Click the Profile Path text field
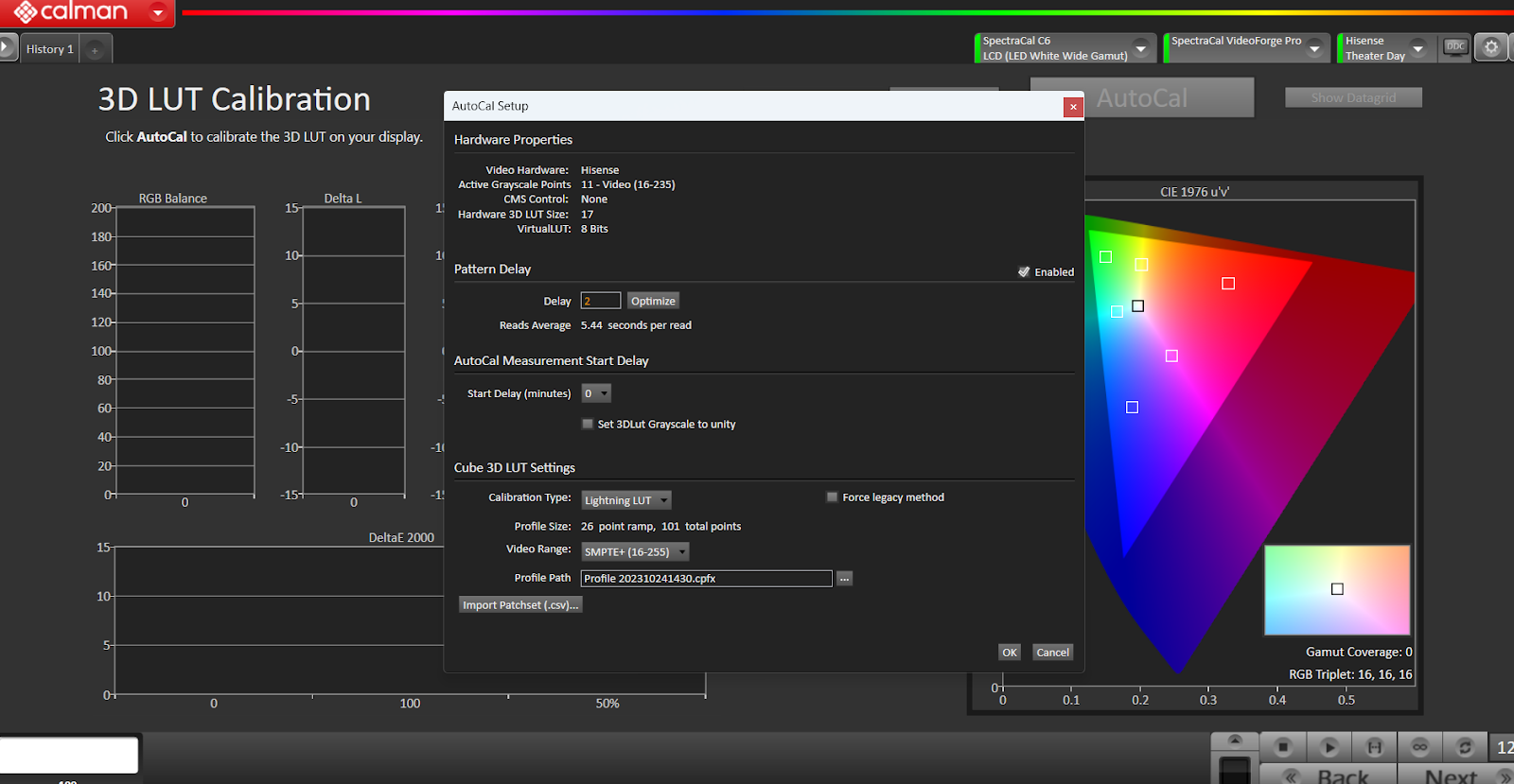 (x=706, y=578)
